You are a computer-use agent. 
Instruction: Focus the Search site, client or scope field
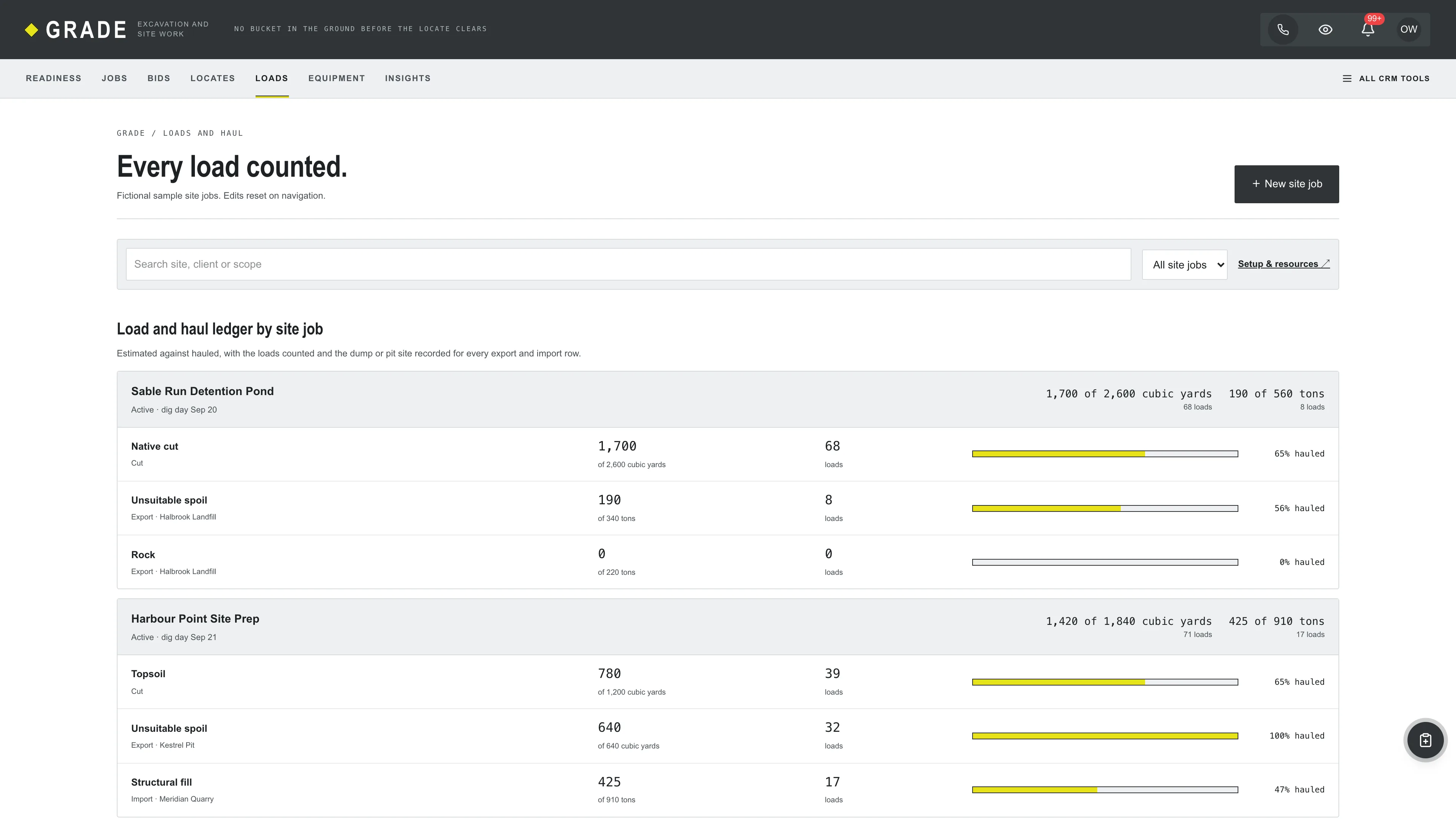pyautogui.click(x=628, y=265)
